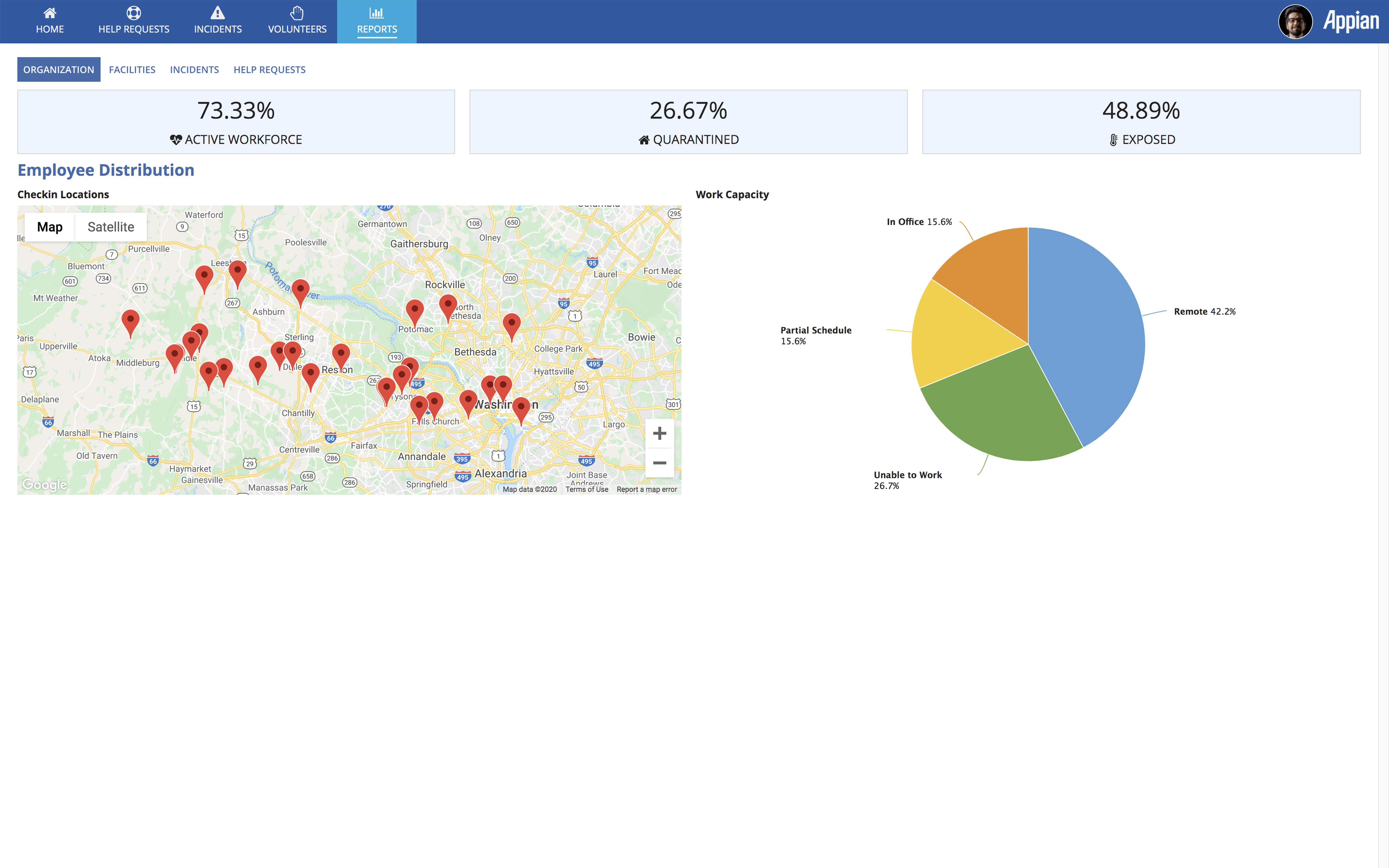Viewport: 1389px width, 868px height.
Task: Select the Help Requests reports sub-tab
Action: 269,70
